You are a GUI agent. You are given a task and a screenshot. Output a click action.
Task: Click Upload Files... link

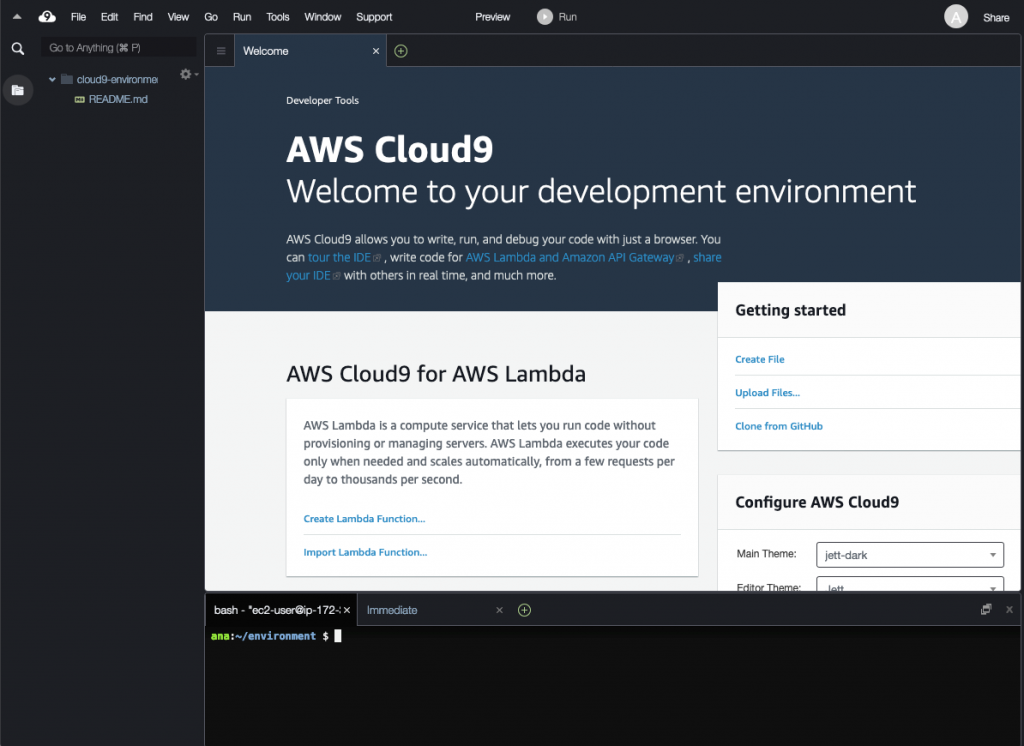tap(767, 393)
